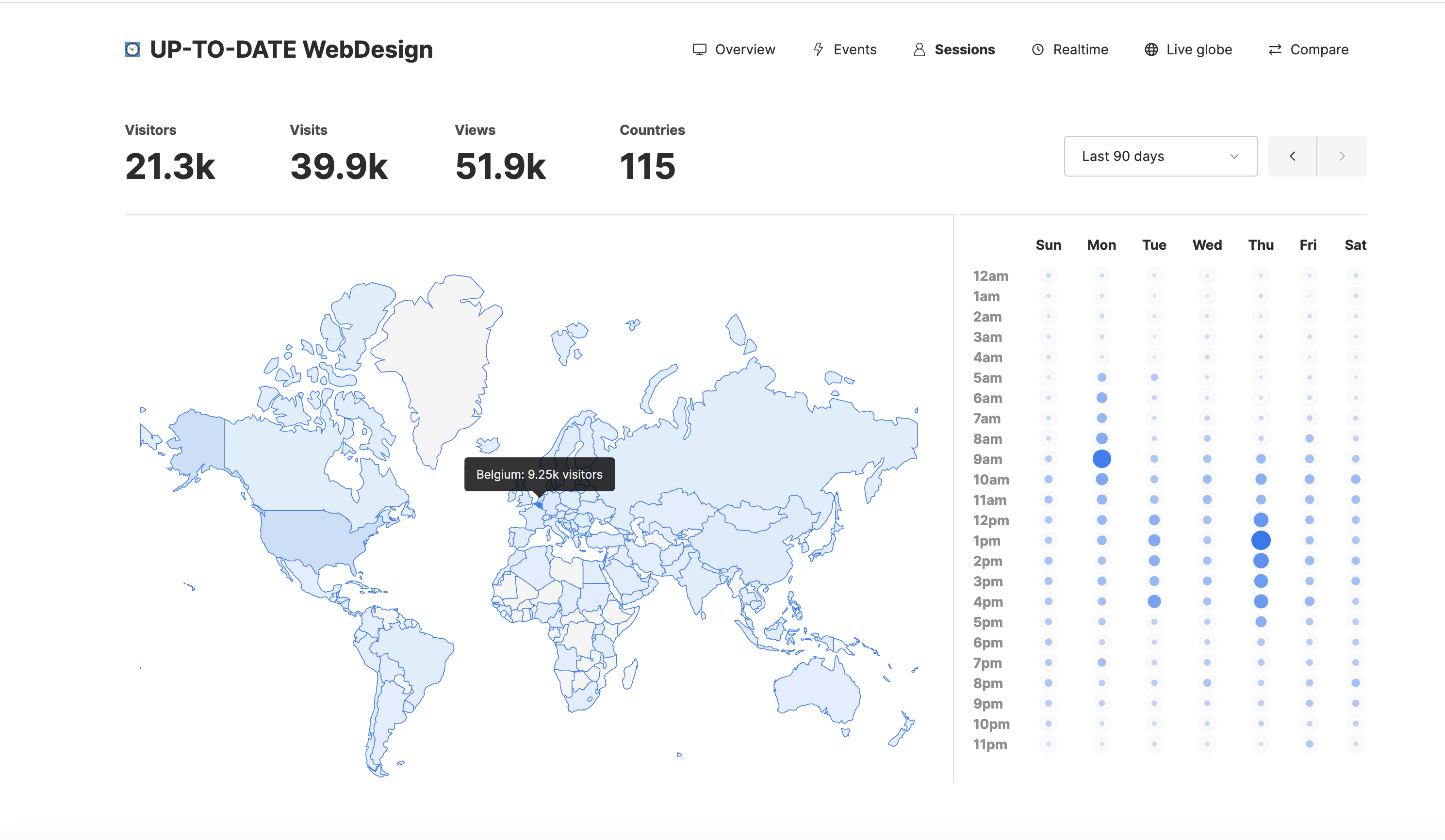Click the 9am row label

[987, 459]
